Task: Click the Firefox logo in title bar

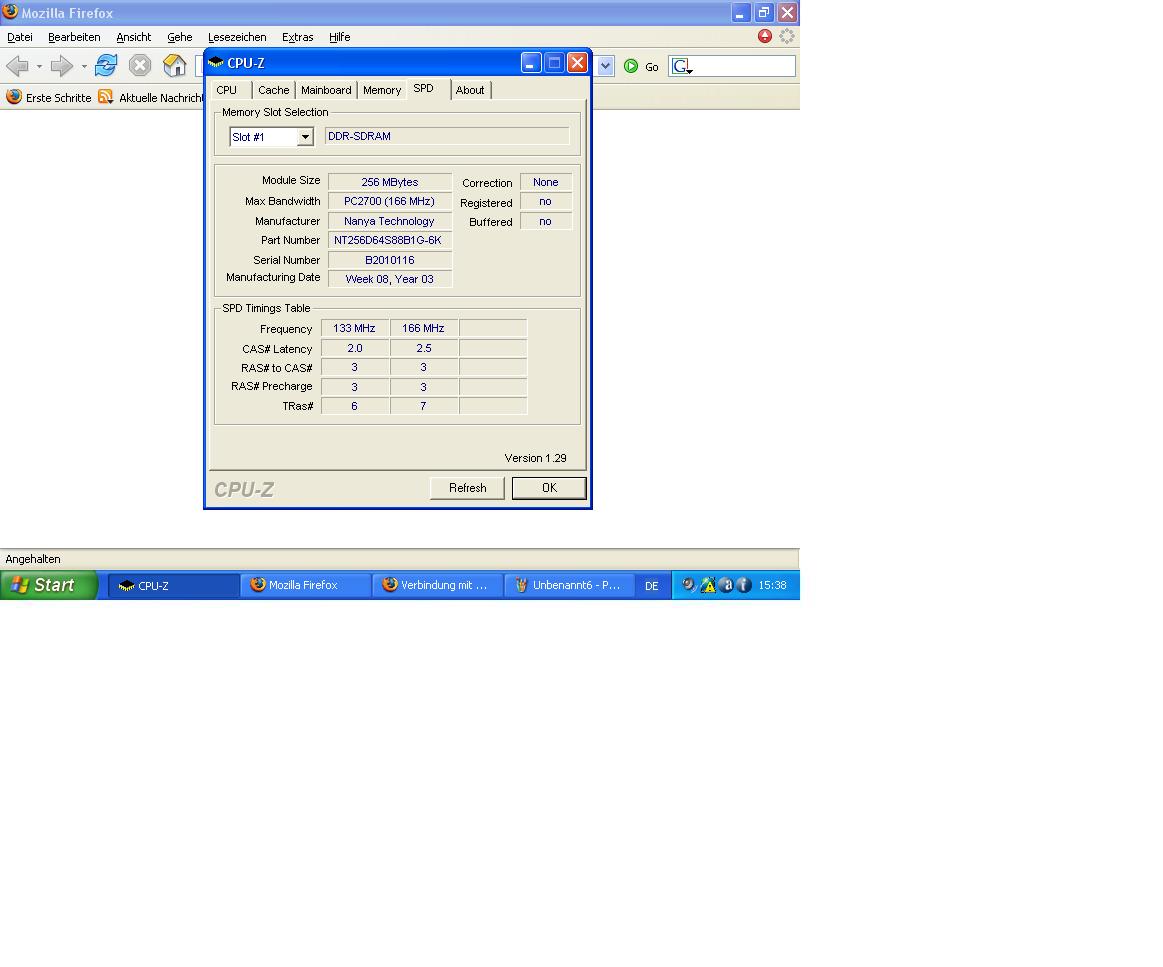Action: tap(10, 12)
